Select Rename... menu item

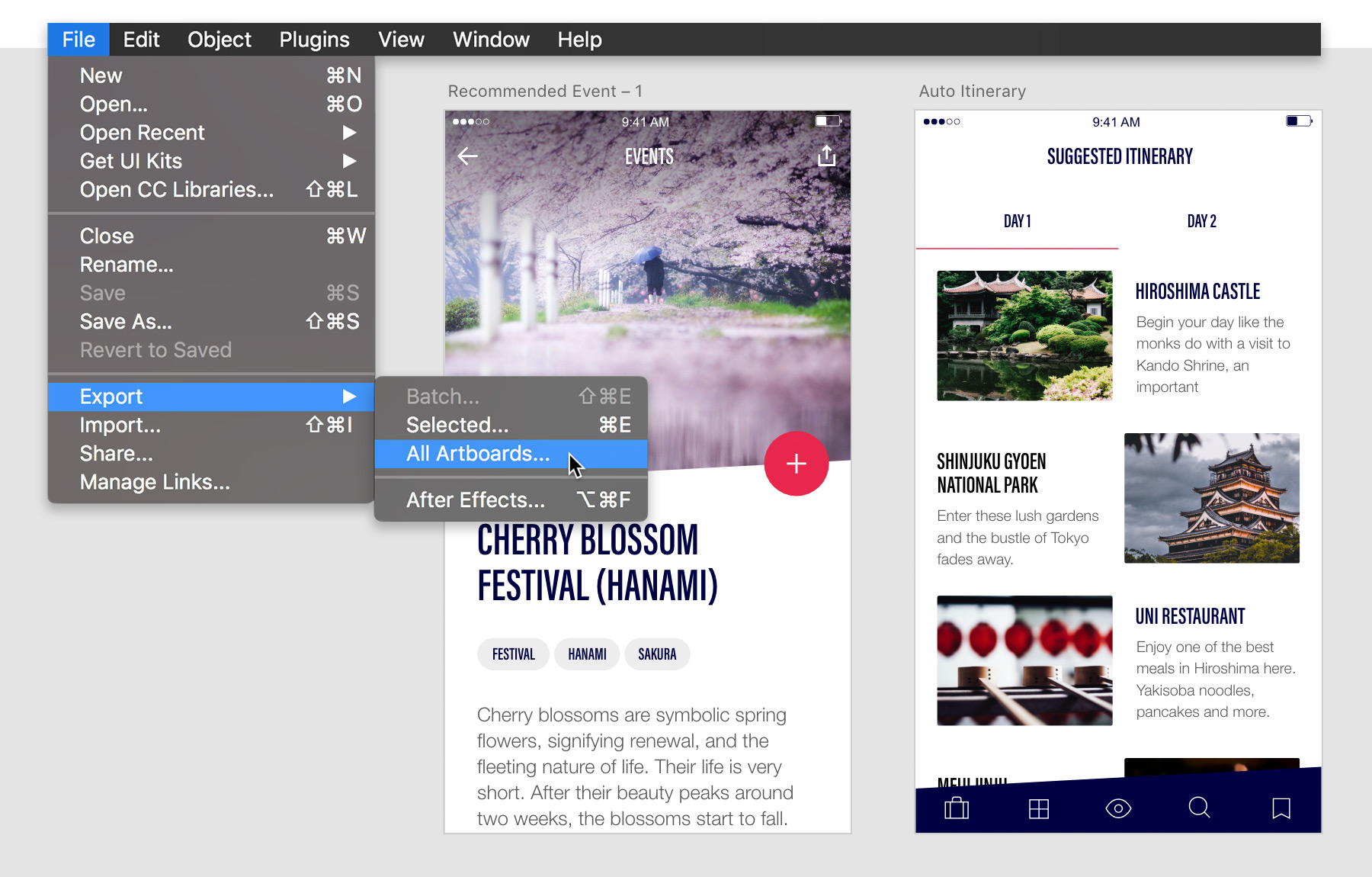tap(211, 265)
